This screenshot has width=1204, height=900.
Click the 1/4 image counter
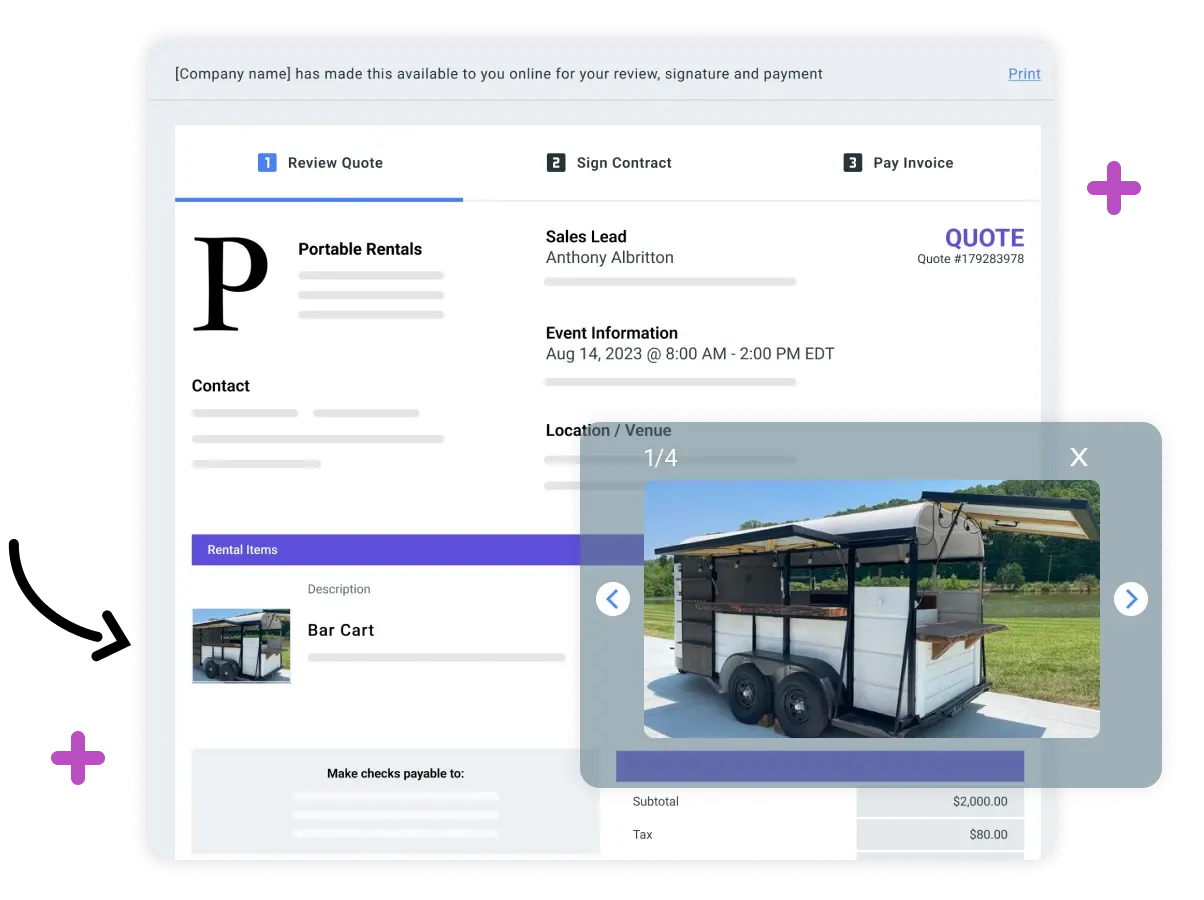tap(660, 458)
